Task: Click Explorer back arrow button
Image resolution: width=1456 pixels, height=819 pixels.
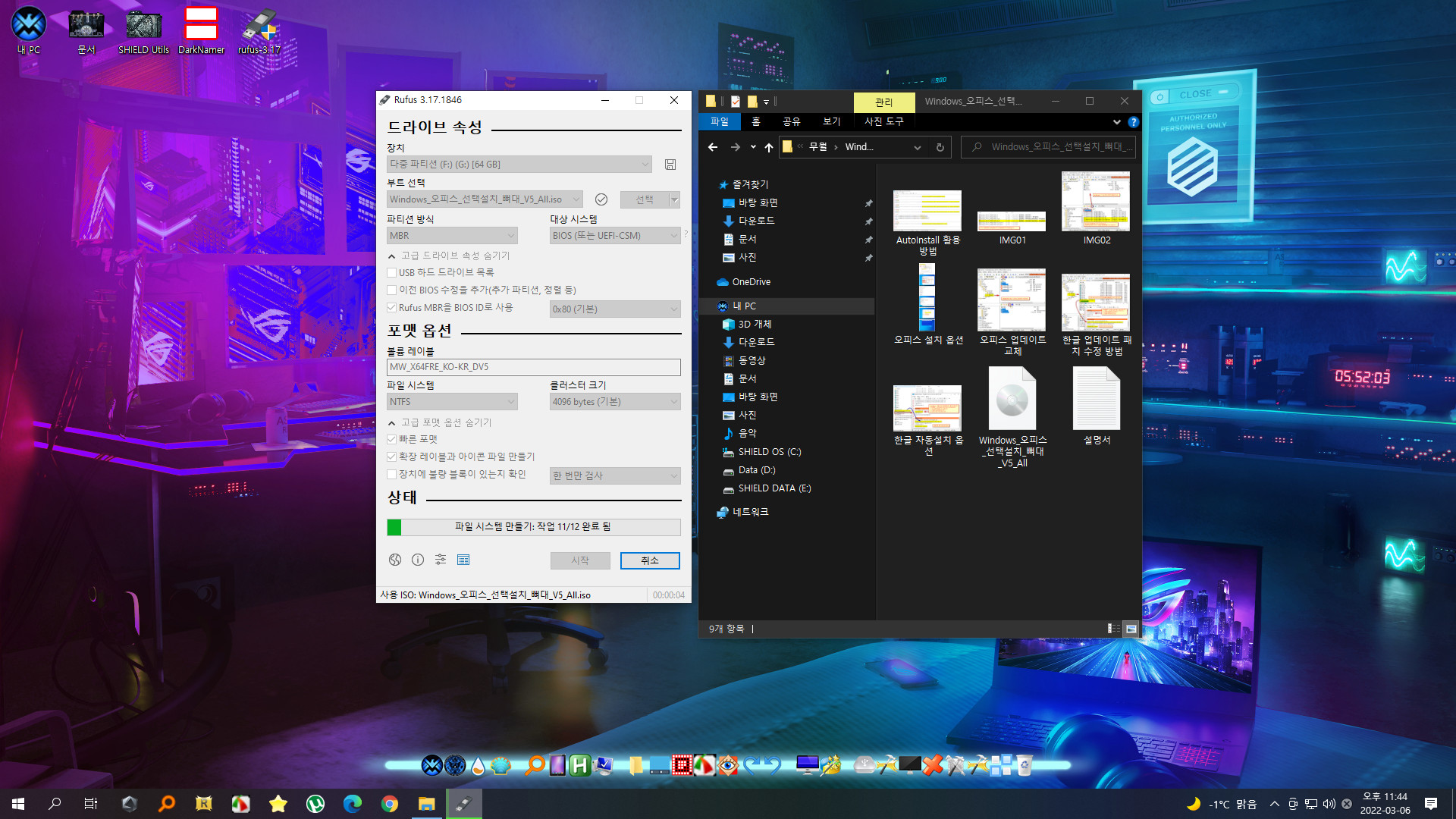Action: pyautogui.click(x=713, y=147)
